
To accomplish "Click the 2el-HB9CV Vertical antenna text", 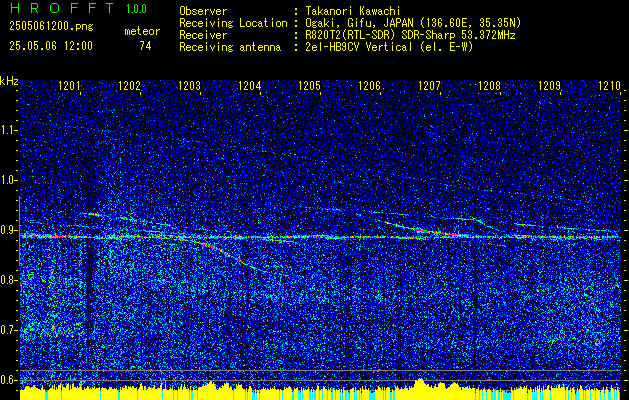I will click(359, 47).
